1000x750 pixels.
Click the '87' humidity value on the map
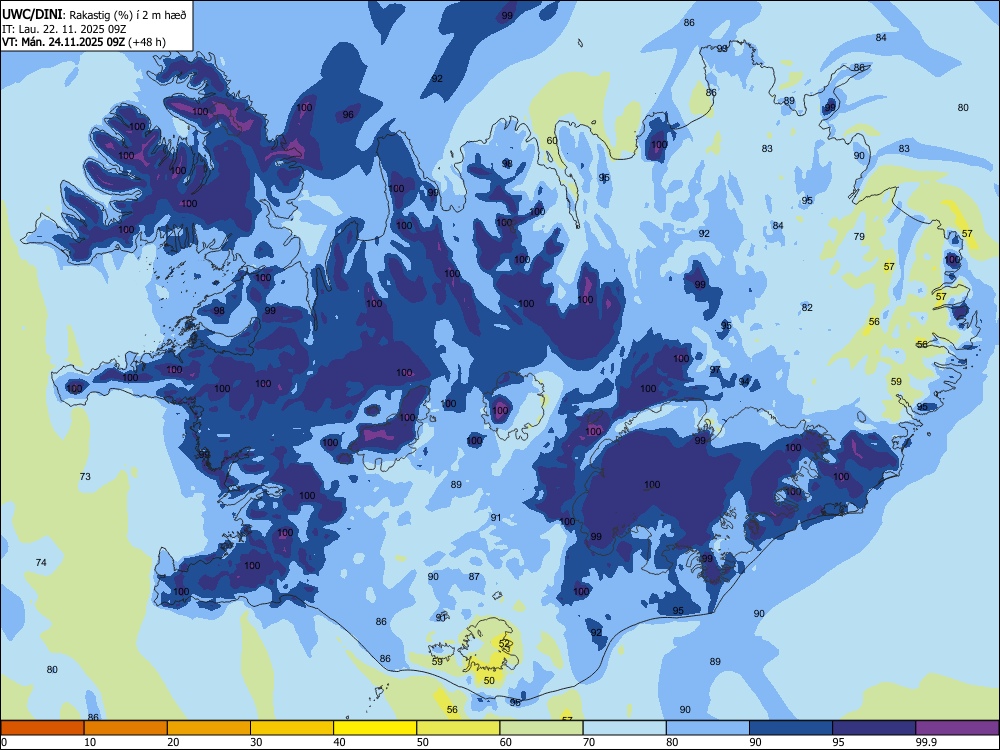[474, 576]
